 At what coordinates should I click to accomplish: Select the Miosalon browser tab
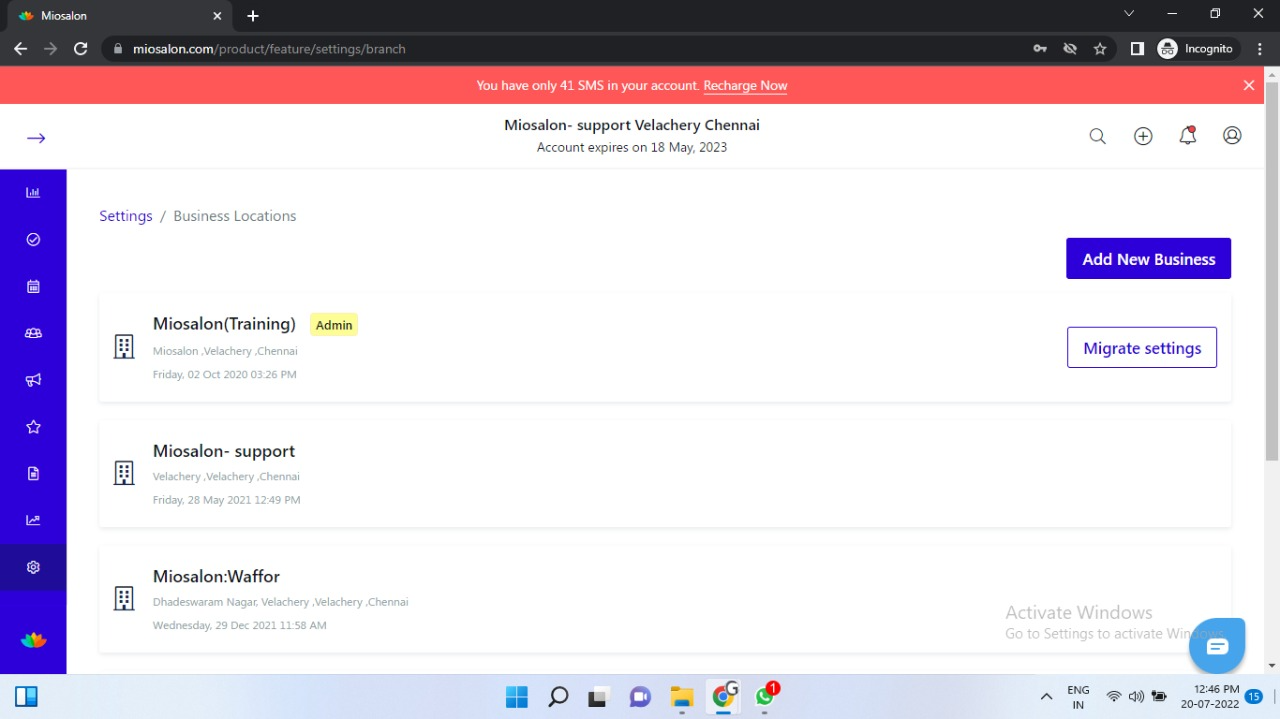click(x=118, y=16)
